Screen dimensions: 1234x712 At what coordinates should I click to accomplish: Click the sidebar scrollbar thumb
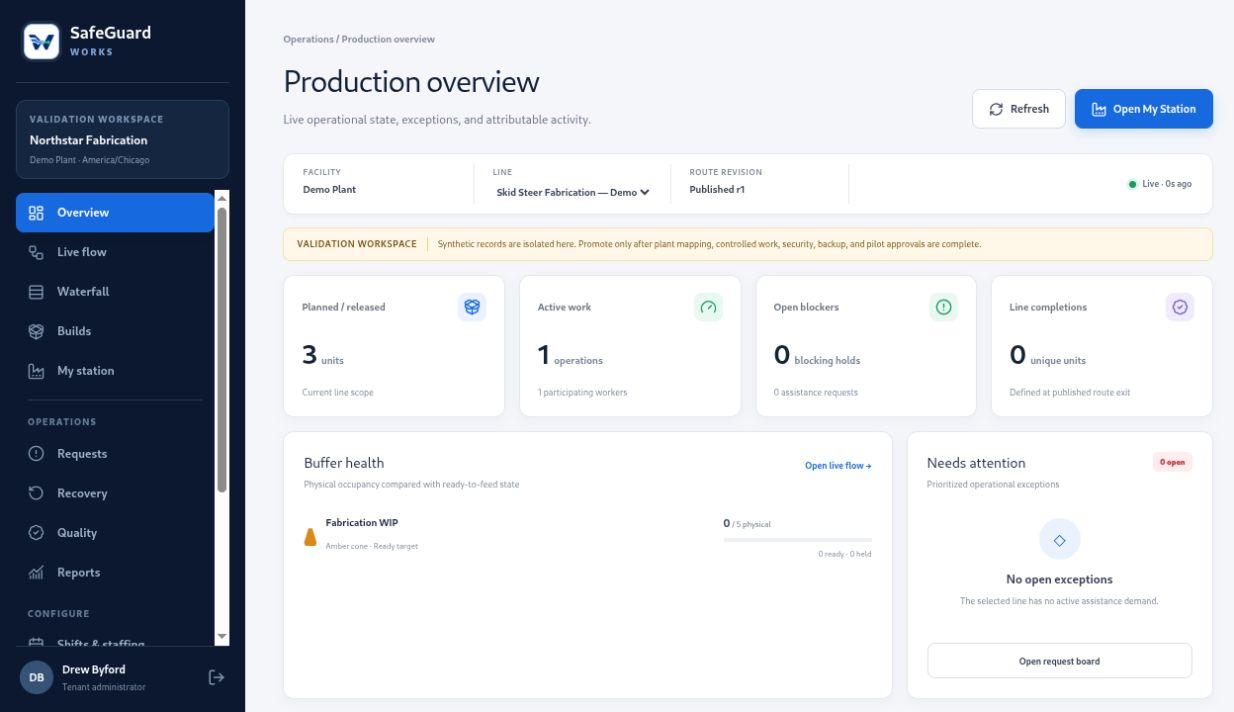pos(222,349)
